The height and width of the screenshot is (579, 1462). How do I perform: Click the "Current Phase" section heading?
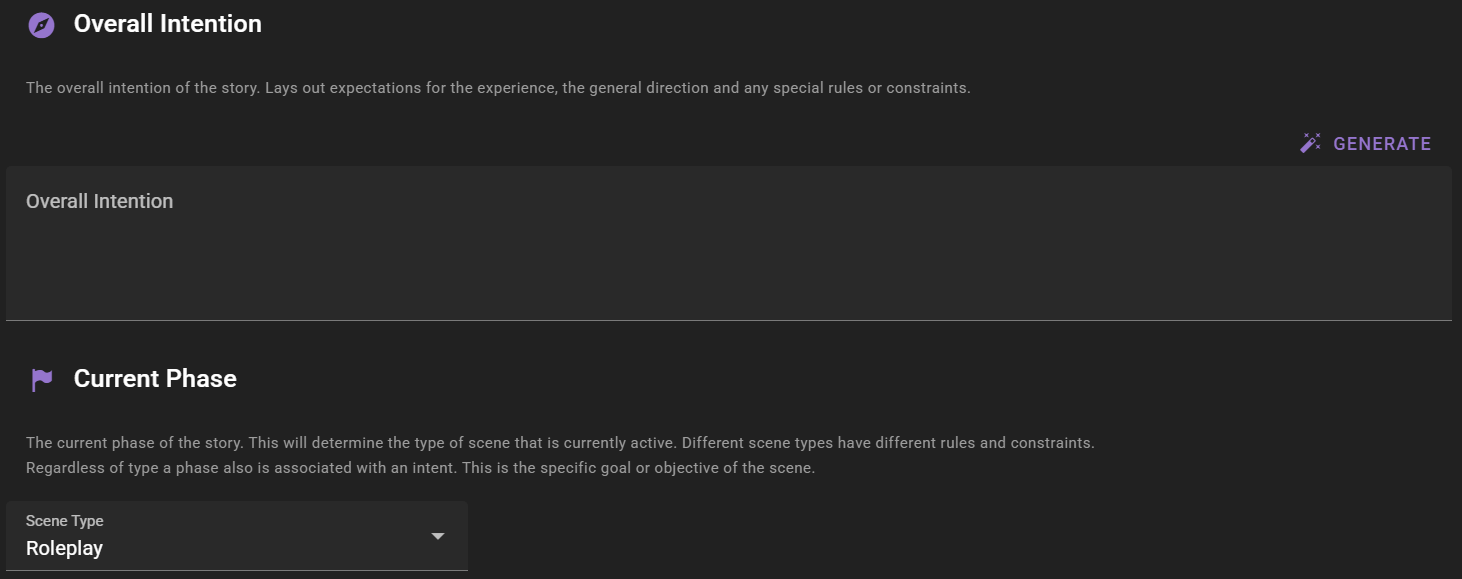pos(155,379)
